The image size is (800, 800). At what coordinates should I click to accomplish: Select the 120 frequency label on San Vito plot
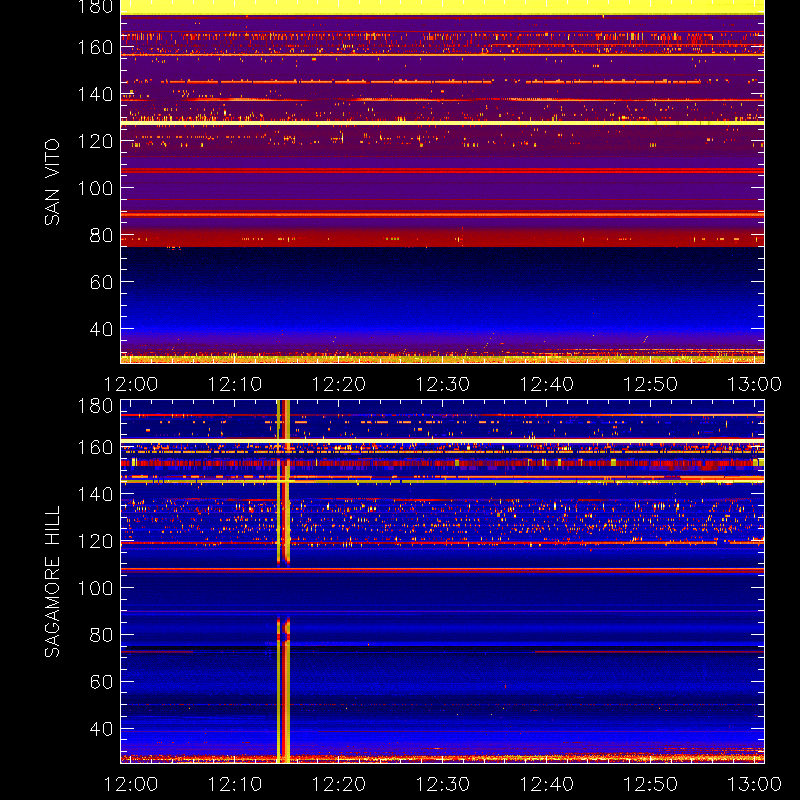(95, 141)
